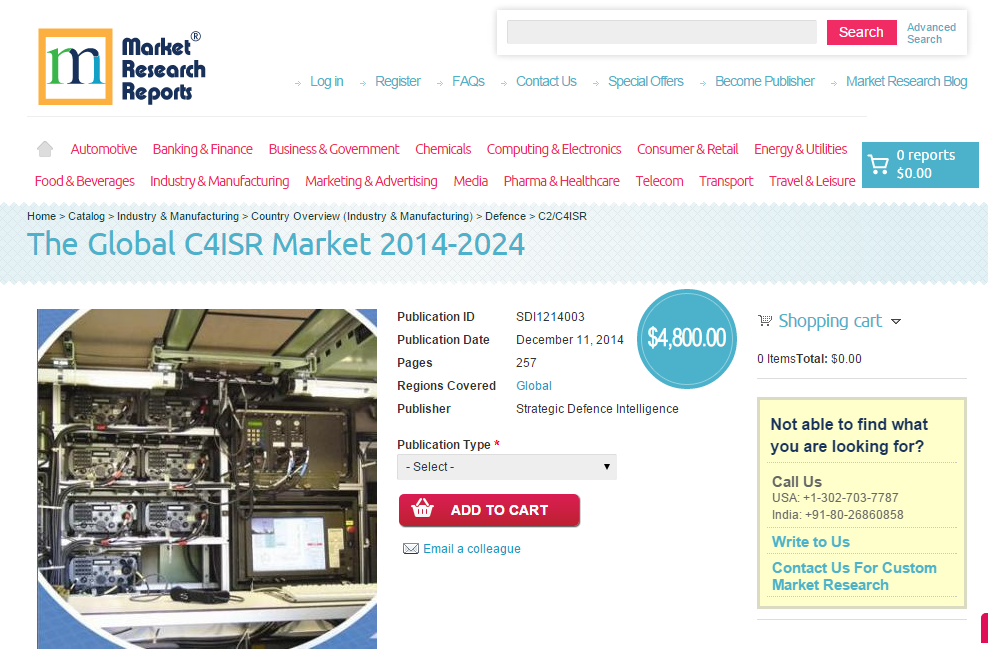Click the arrow icon before Log in

[x=299, y=81]
